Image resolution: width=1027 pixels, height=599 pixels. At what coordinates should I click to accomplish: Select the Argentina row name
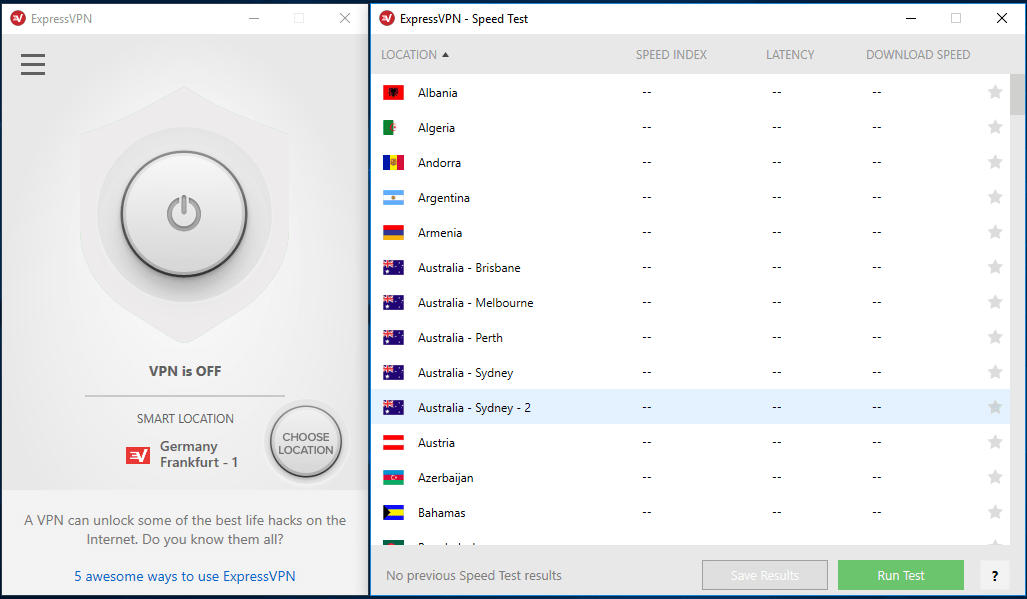coord(443,198)
